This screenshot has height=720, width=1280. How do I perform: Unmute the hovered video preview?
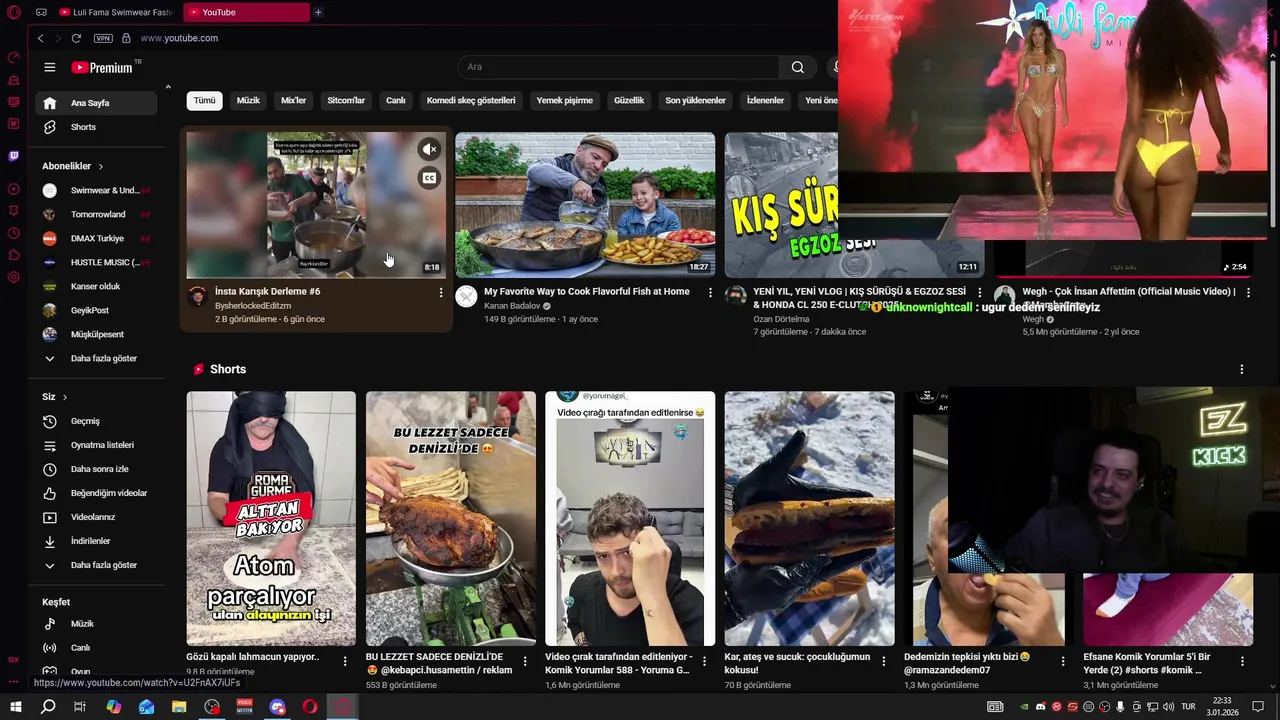(x=429, y=150)
